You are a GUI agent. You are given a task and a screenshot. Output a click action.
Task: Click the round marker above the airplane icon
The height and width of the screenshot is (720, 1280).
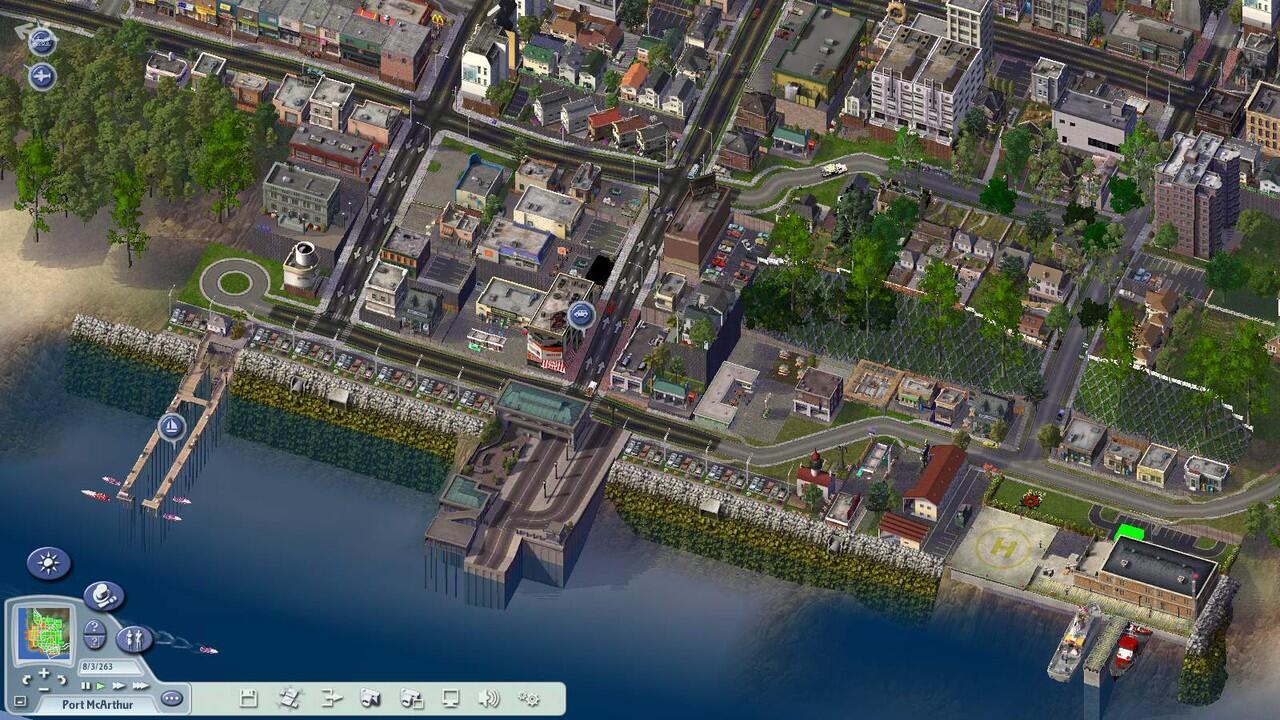tap(41, 42)
